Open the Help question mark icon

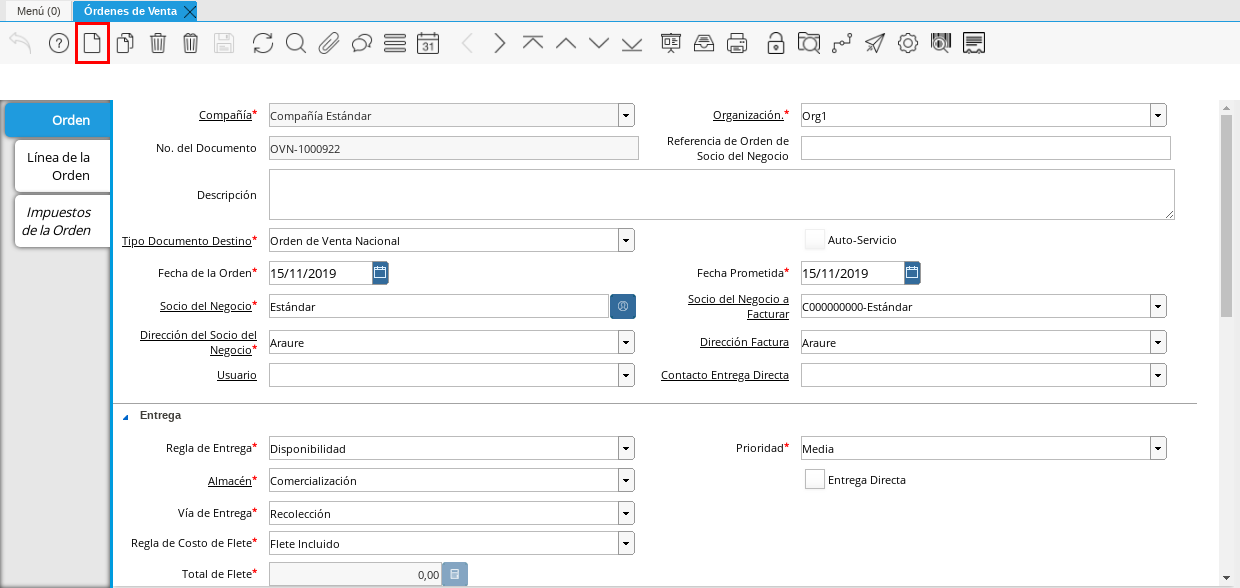59,43
